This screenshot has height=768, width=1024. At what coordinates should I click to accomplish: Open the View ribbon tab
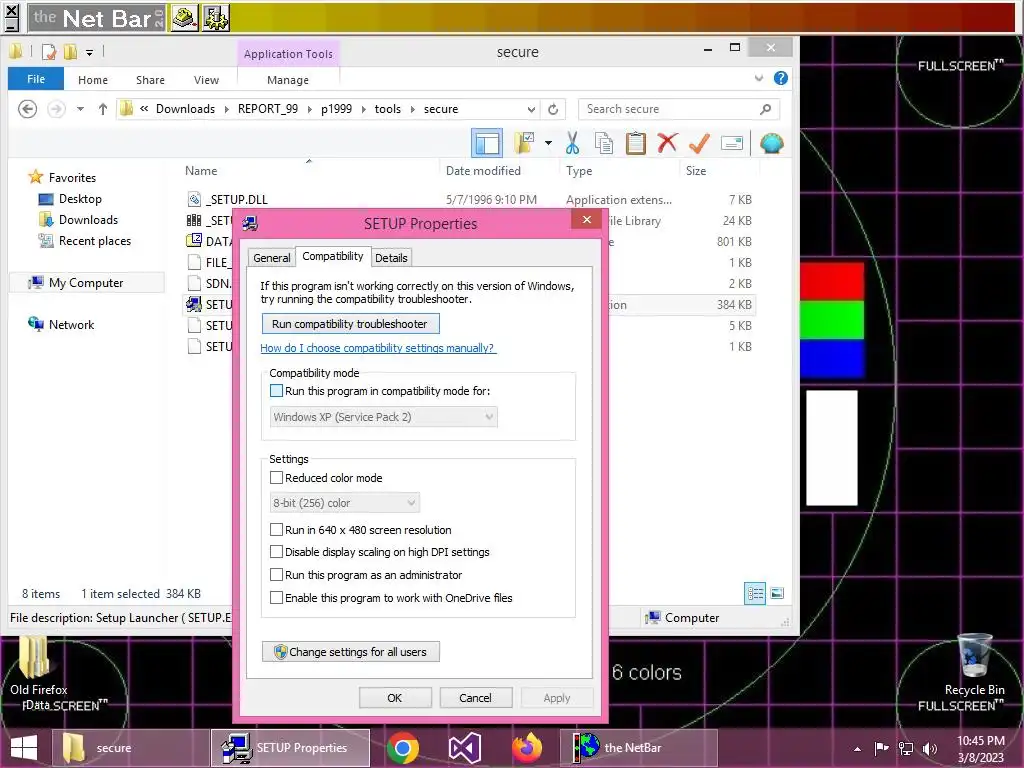[206, 80]
